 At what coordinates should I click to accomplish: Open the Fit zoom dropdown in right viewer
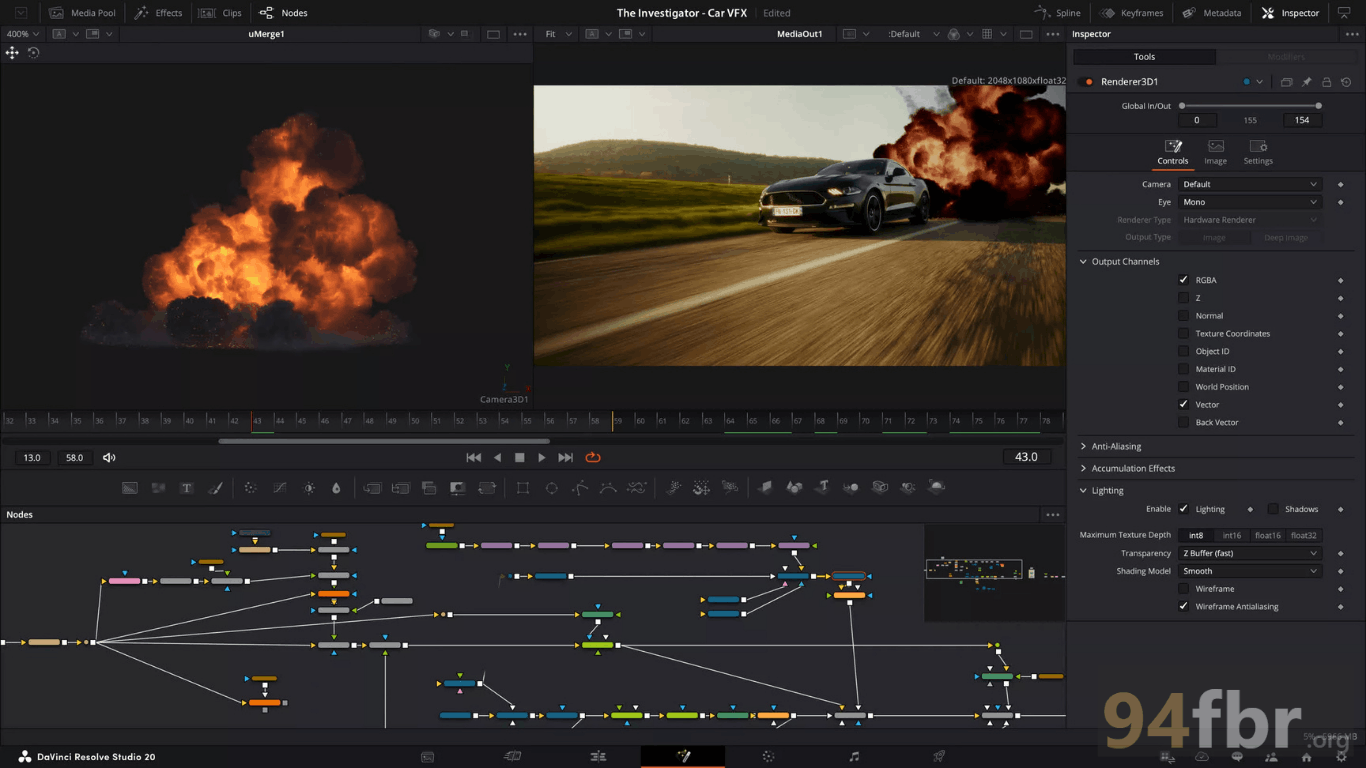tap(558, 34)
